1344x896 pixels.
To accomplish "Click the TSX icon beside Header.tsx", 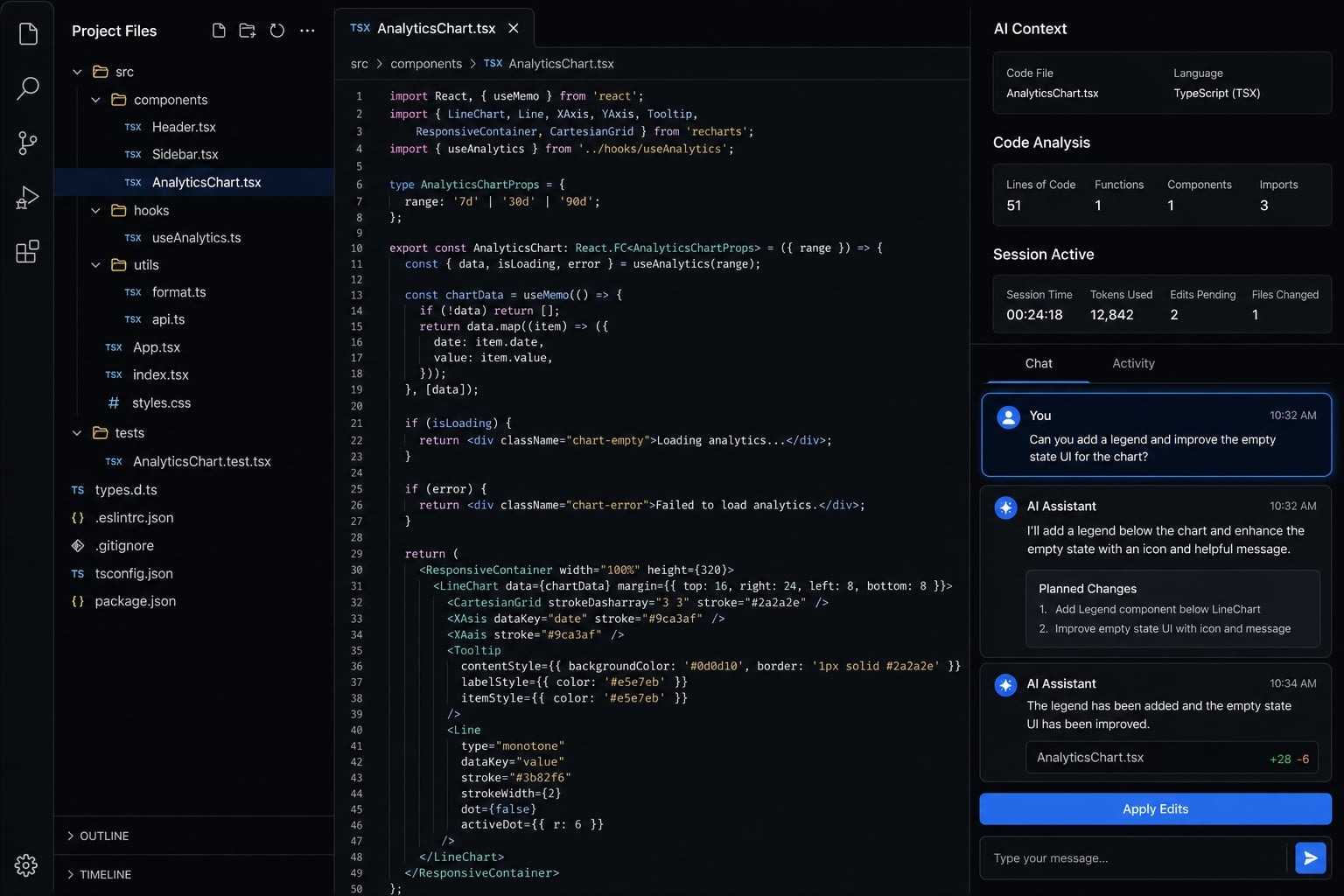I will pos(133,128).
